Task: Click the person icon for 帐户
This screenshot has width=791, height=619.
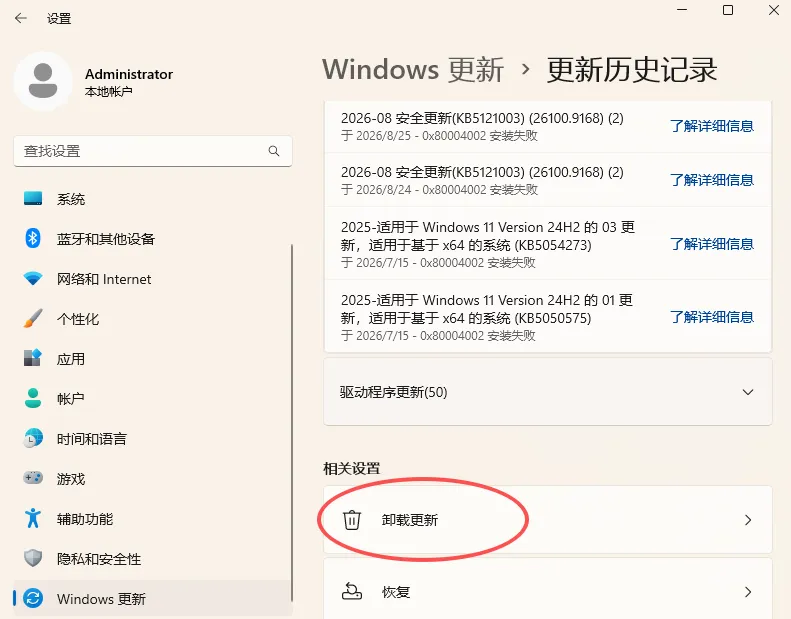Action: pyautogui.click(x=33, y=398)
